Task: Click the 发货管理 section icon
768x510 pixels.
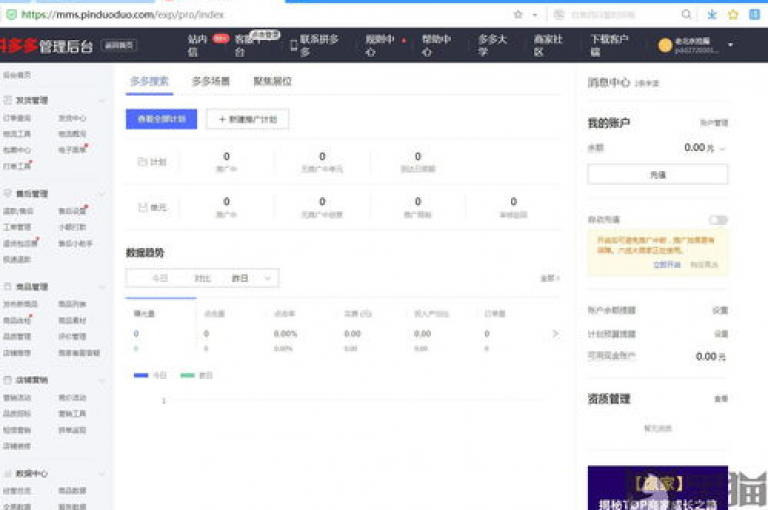Action: (7, 100)
